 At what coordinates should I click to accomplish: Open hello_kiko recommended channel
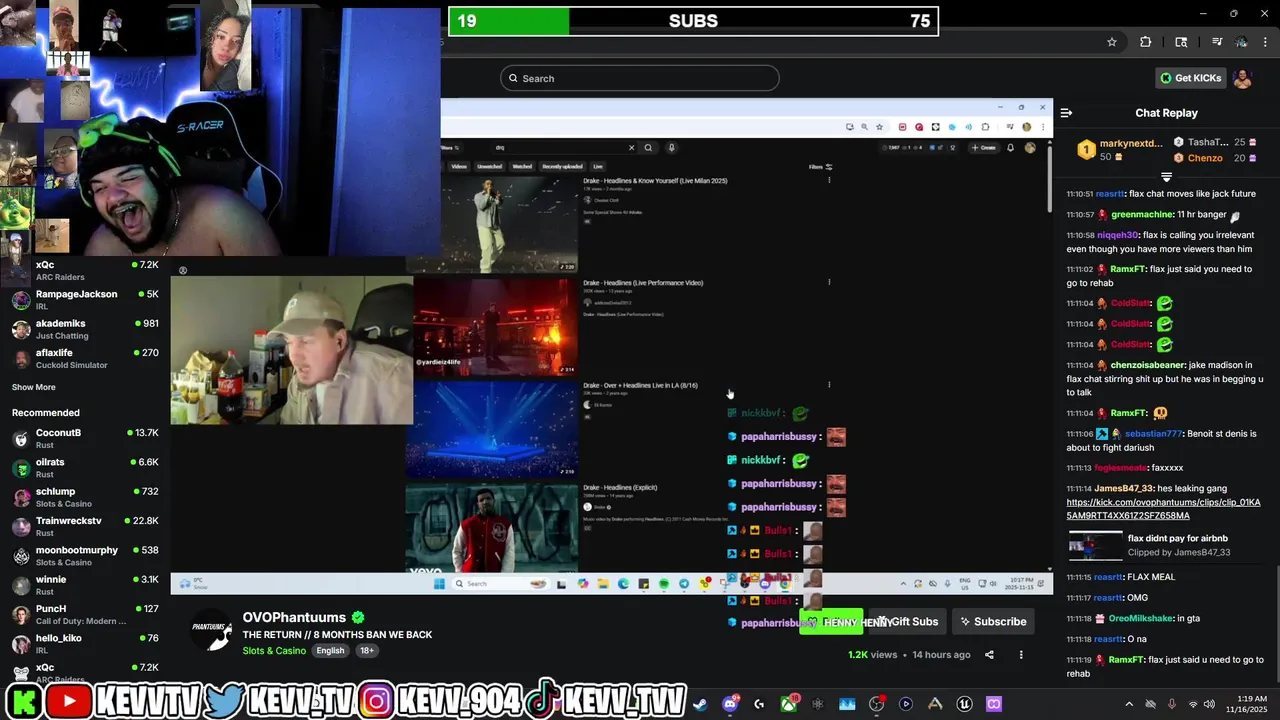(x=85, y=643)
